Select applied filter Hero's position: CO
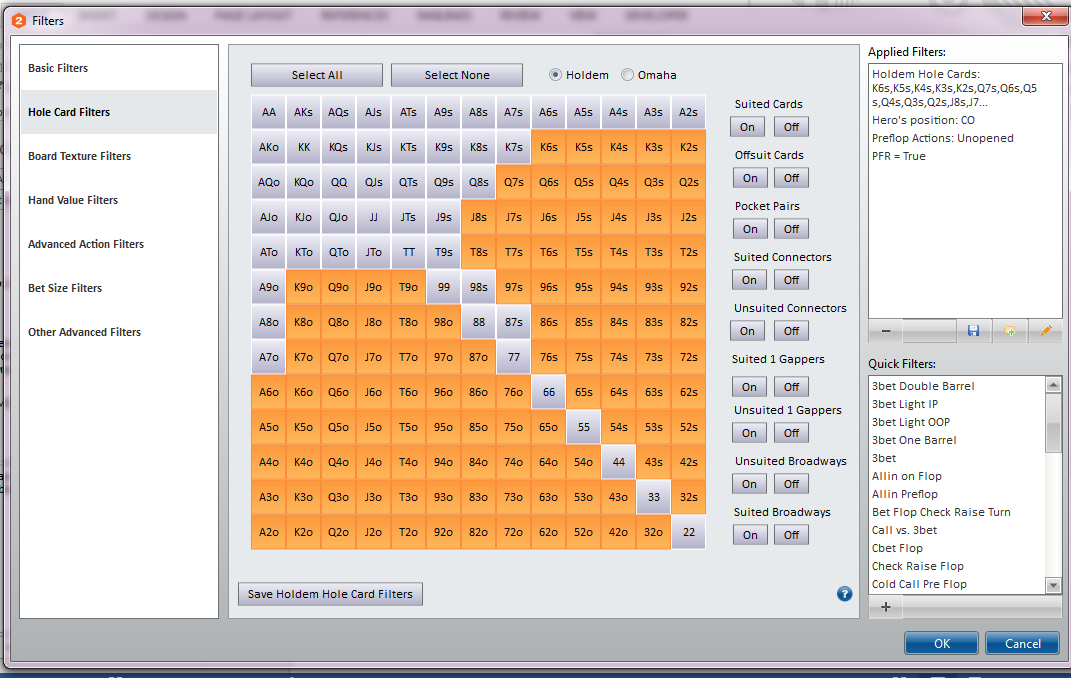This screenshot has width=1071, height=678. point(923,120)
